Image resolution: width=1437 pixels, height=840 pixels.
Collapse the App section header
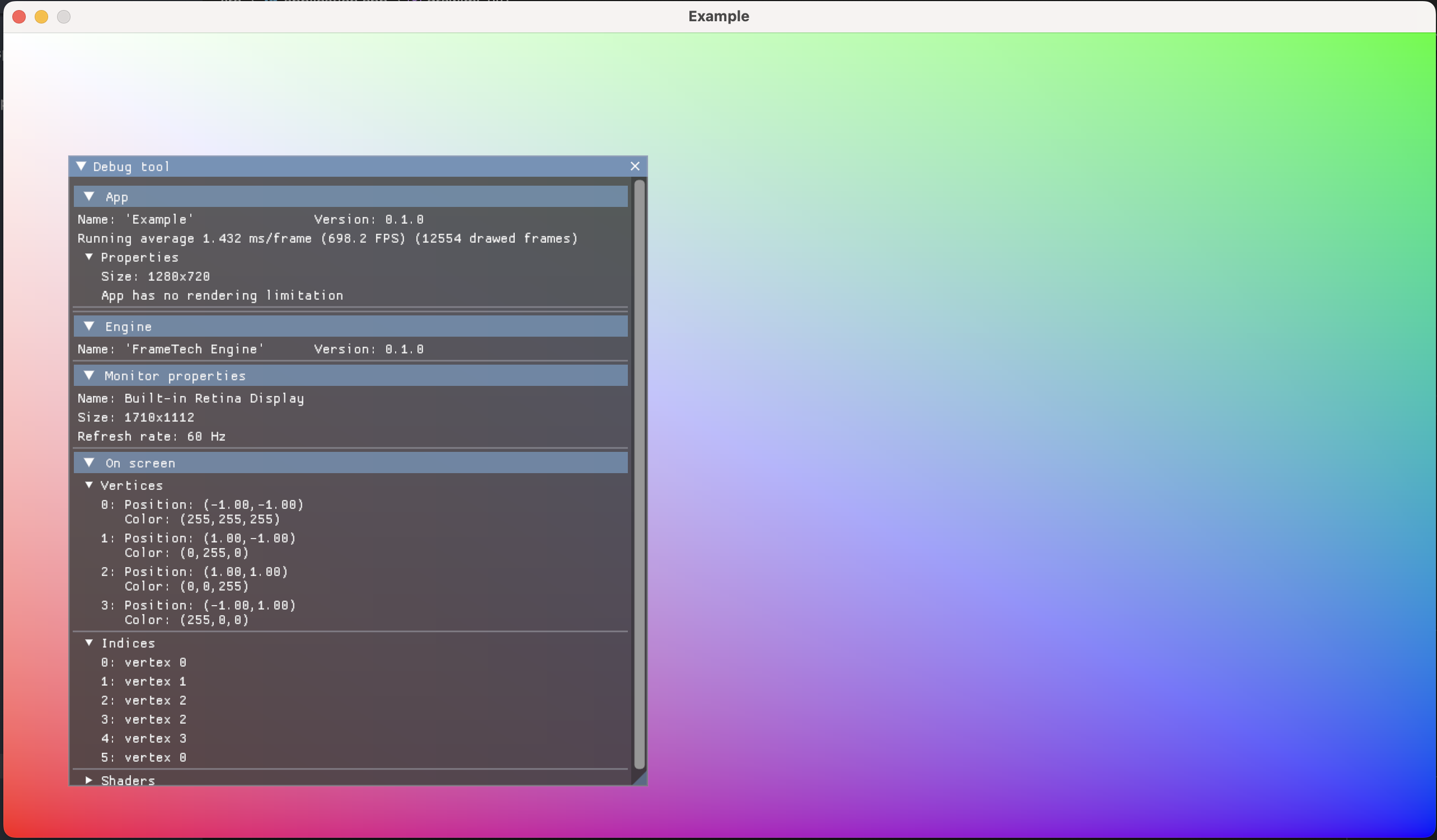(89, 197)
